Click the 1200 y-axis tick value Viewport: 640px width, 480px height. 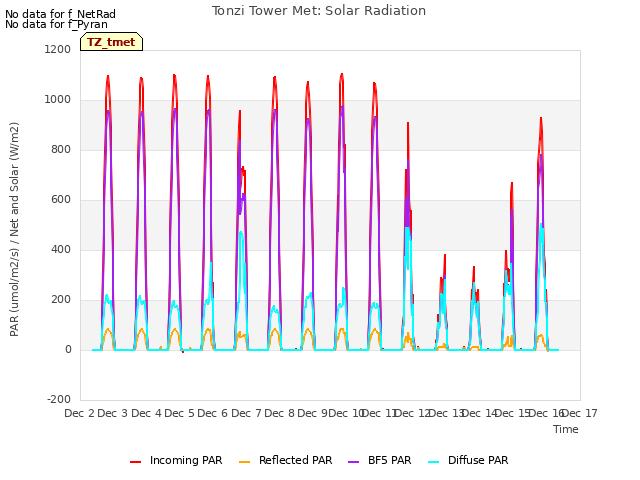point(58,49)
